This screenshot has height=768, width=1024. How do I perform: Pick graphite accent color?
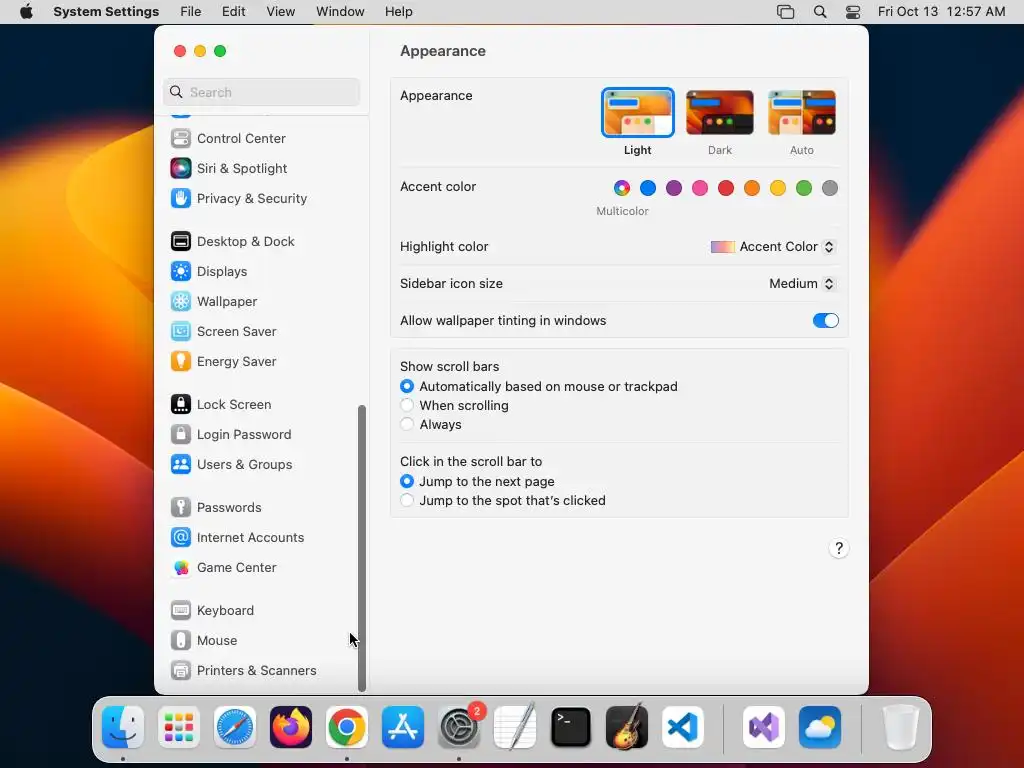(830, 189)
